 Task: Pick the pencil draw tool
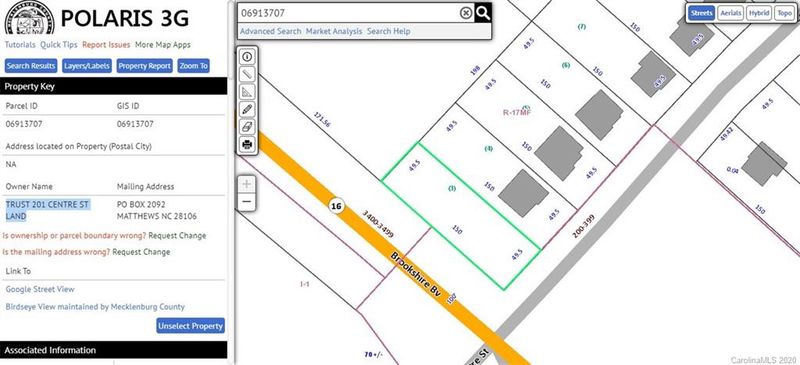247,109
